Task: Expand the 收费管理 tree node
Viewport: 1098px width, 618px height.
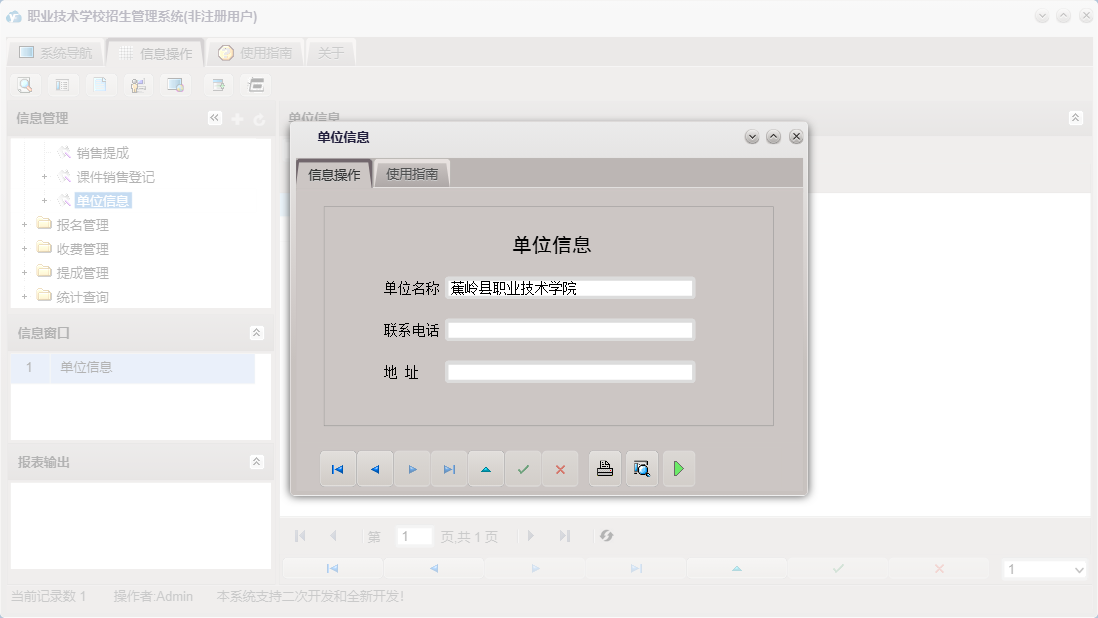Action: (24, 248)
